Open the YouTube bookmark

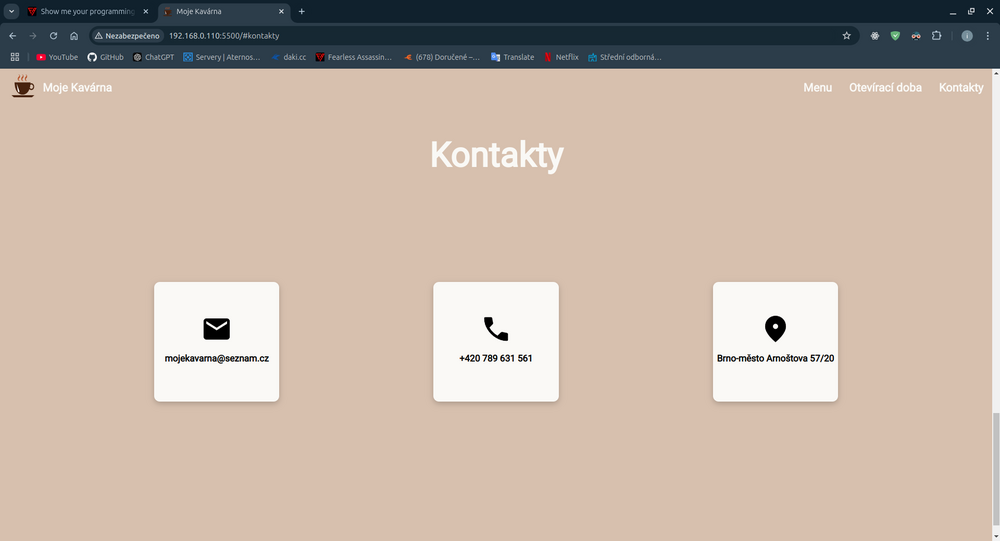point(57,57)
